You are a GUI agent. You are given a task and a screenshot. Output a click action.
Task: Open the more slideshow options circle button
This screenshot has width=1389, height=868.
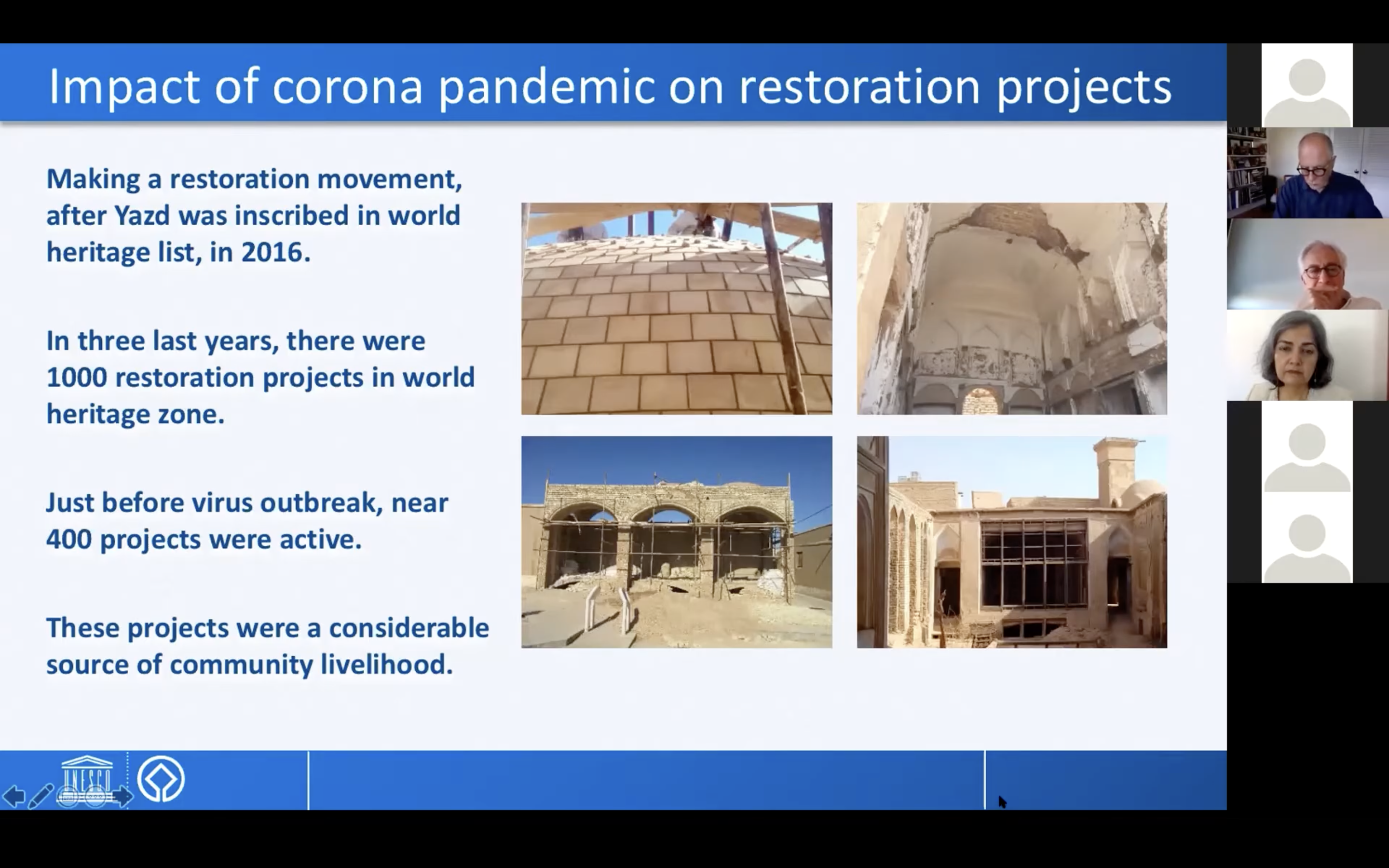pos(95,796)
